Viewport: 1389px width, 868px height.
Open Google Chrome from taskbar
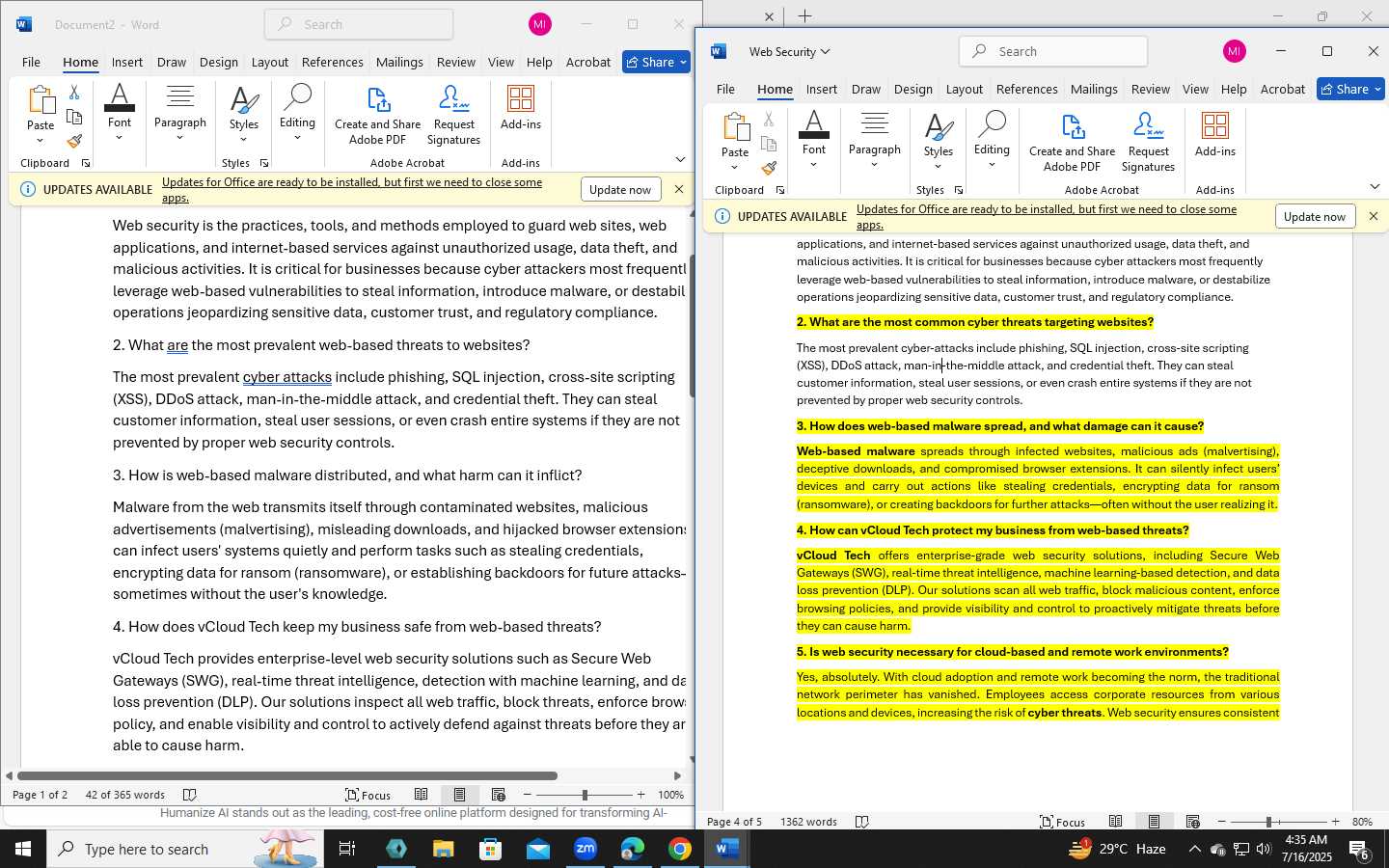pos(680,849)
